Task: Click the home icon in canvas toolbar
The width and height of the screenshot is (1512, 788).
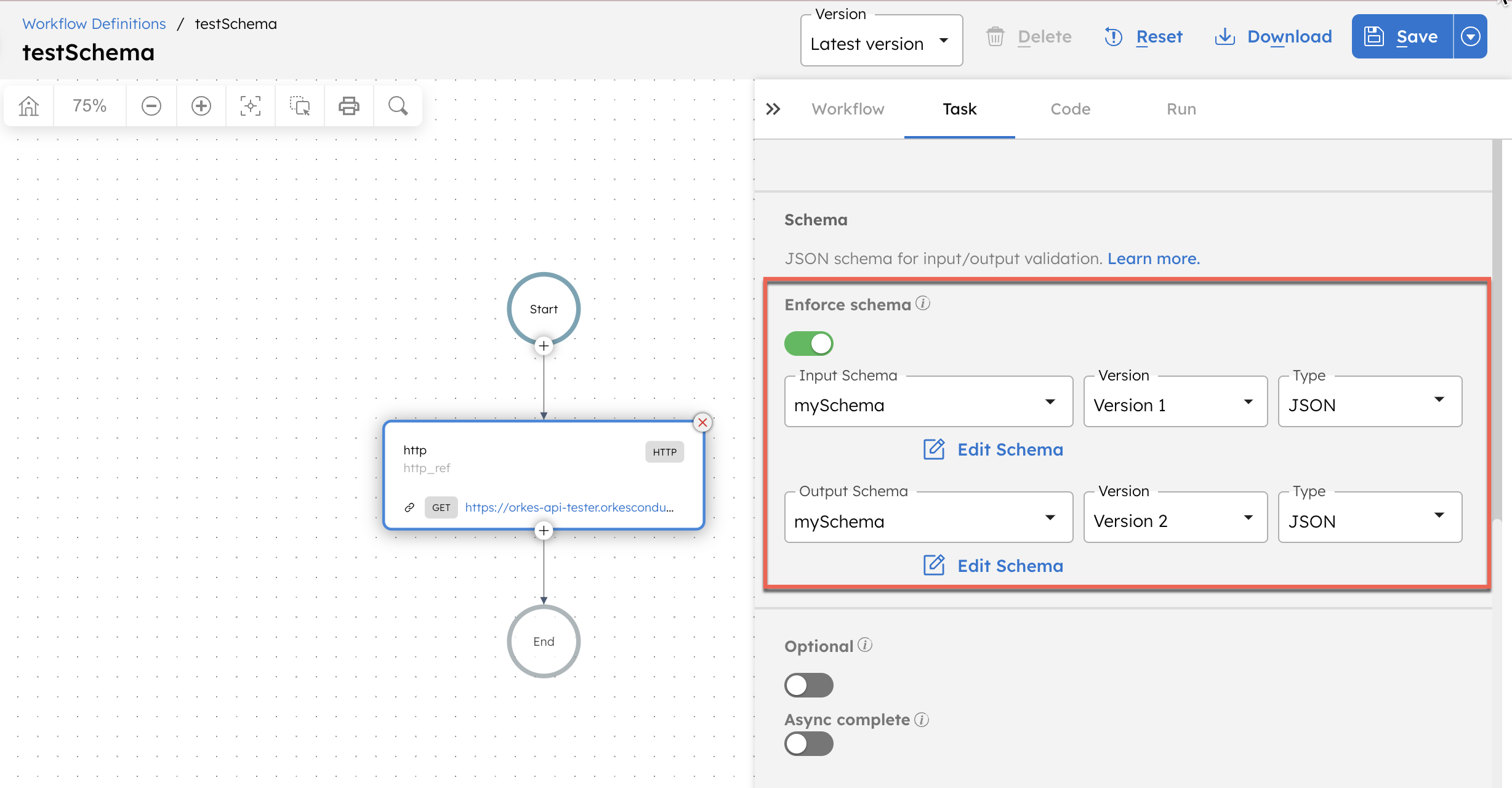Action: 29,106
